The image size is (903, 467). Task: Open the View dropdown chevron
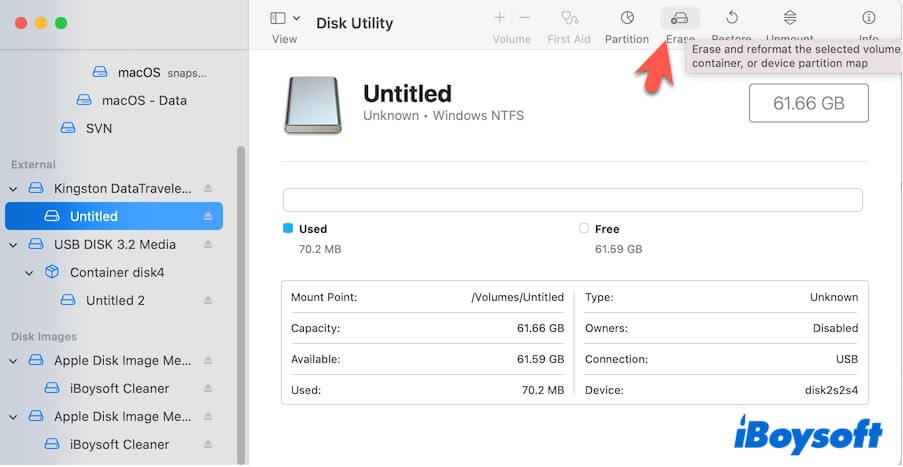(x=297, y=18)
